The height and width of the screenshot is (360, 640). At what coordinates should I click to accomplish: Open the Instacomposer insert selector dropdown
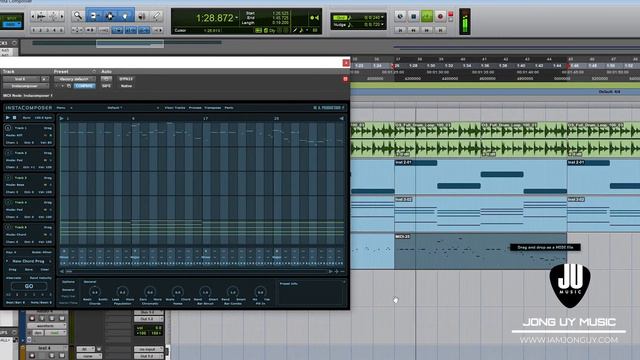pos(26,86)
